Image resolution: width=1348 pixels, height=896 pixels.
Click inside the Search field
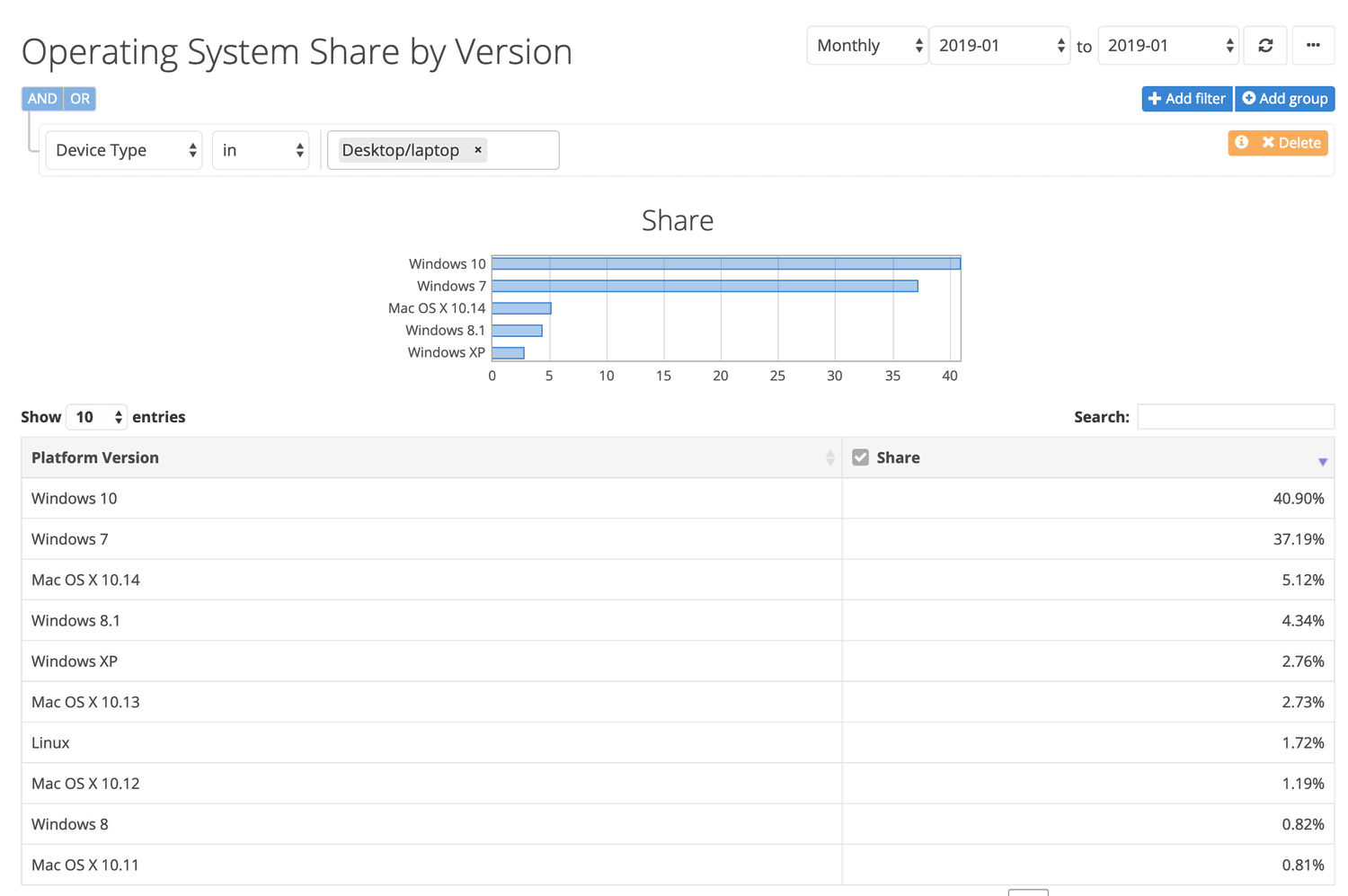coord(1236,416)
